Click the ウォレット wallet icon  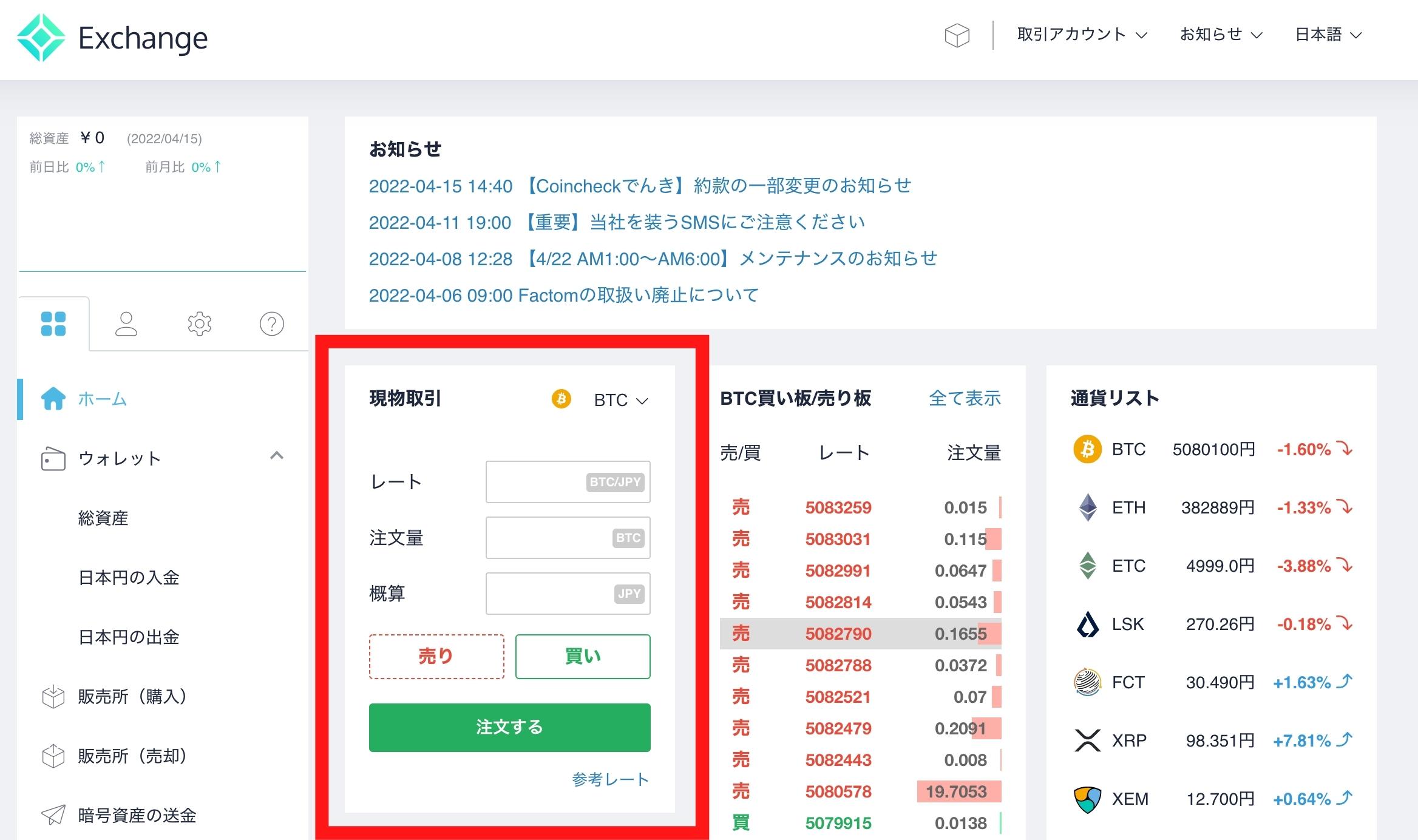pyautogui.click(x=53, y=458)
